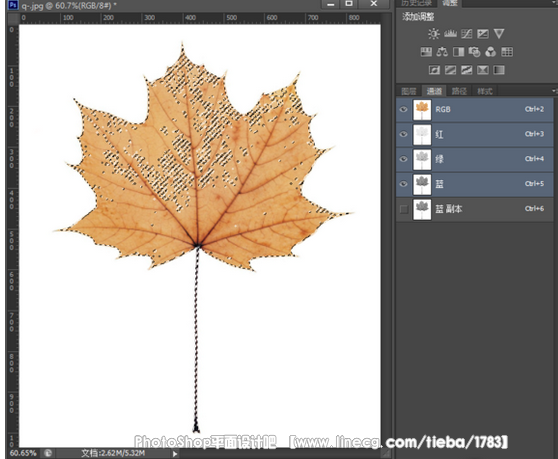
Task: Show the 蓝 副本 channel
Action: click(x=404, y=209)
